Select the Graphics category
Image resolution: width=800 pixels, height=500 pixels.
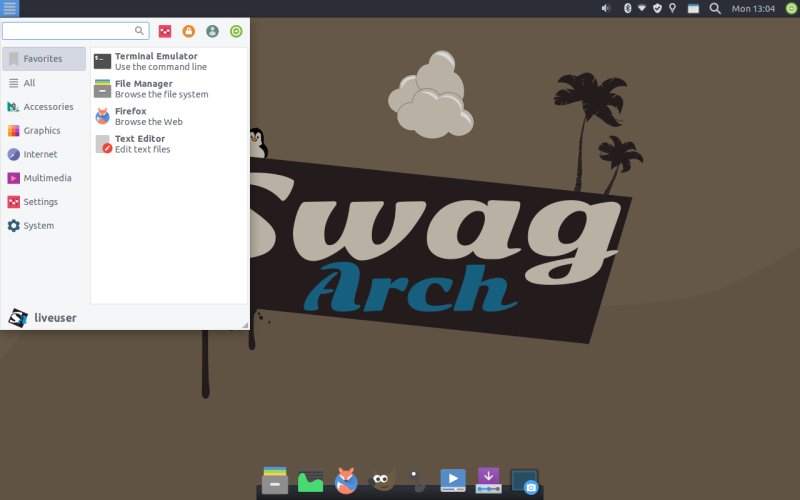tap(41, 131)
